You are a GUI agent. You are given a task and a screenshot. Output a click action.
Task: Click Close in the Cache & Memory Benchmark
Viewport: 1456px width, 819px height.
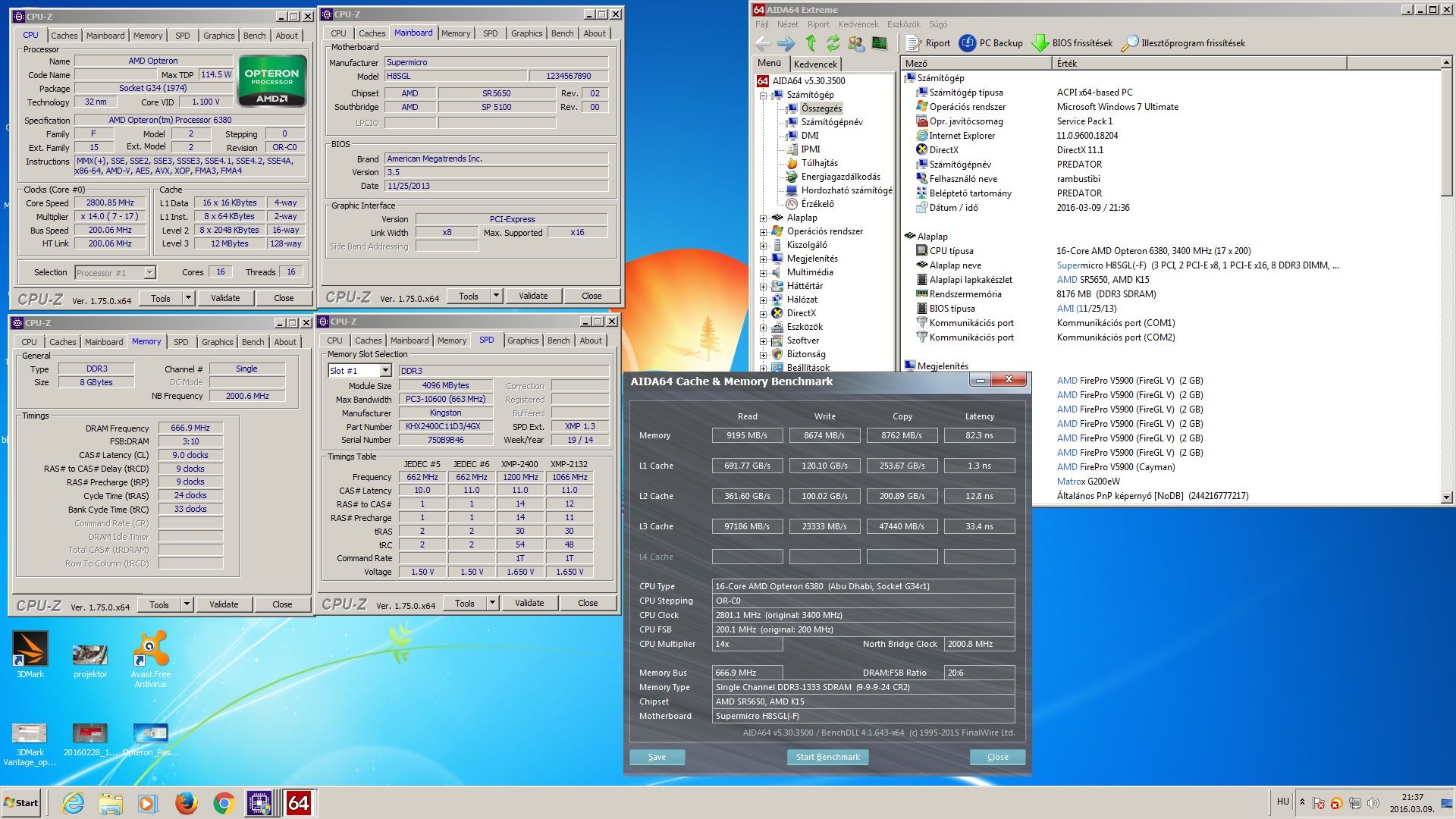click(x=997, y=757)
